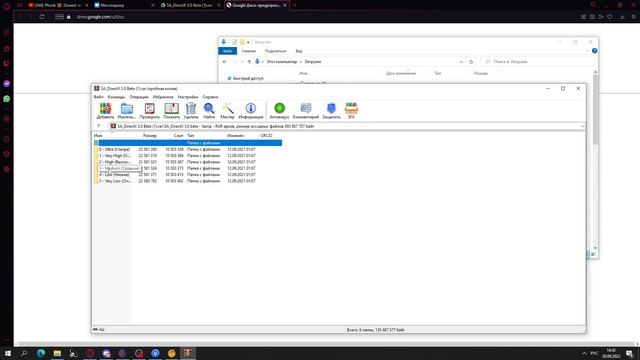Click the Explorer refresh button
The width and height of the screenshot is (640, 360).
point(471,62)
